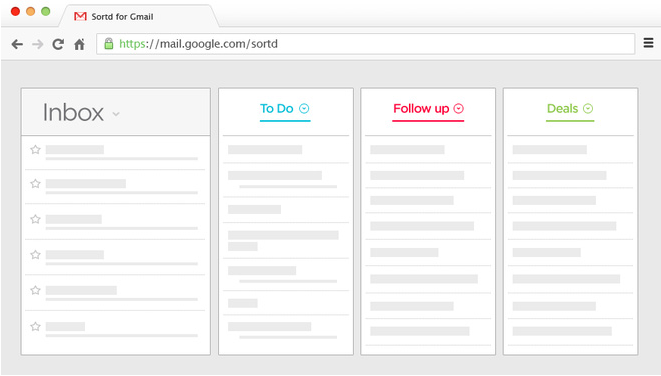Open the first item in Follow up list
661x376 pixels.
click(428, 150)
